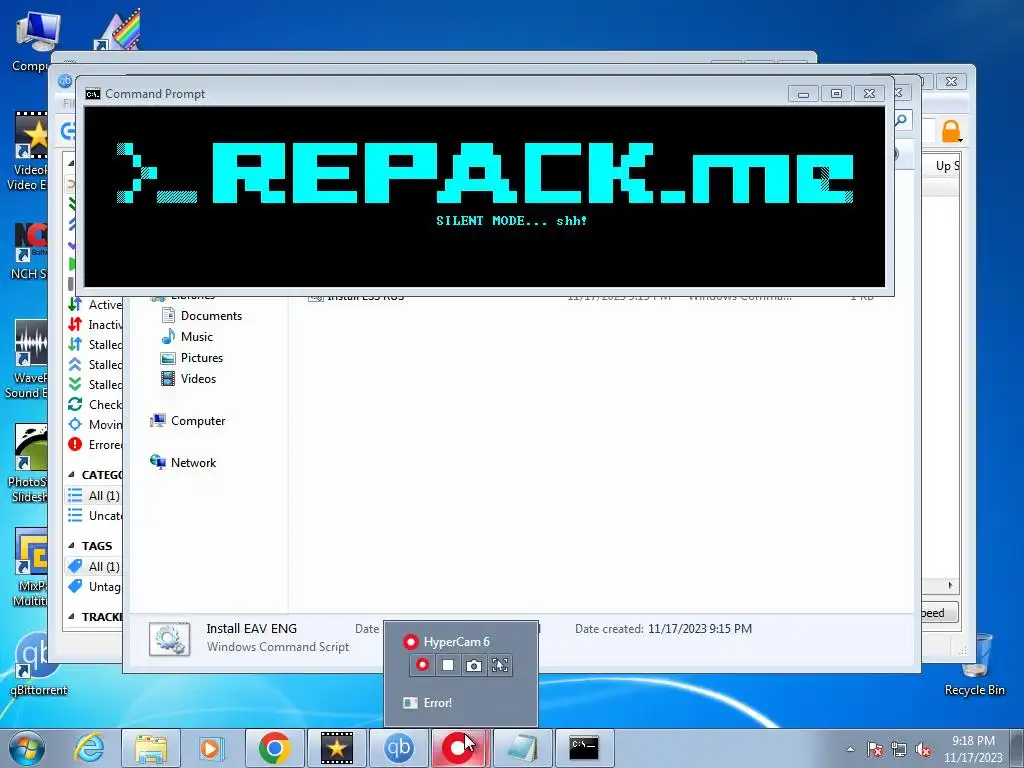The image size is (1024, 768).
Task: Select qBittorrent Inactive status filter
Action: tap(95, 325)
